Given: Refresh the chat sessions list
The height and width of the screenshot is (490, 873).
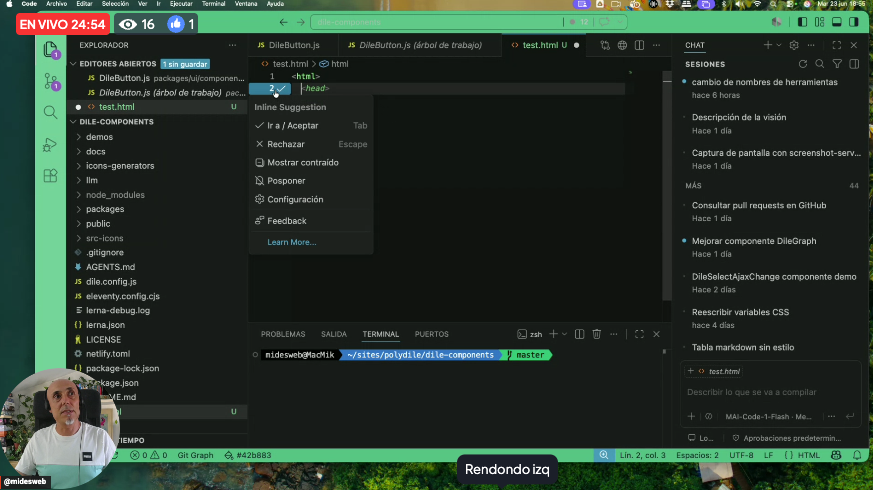Looking at the screenshot, I should click(803, 64).
